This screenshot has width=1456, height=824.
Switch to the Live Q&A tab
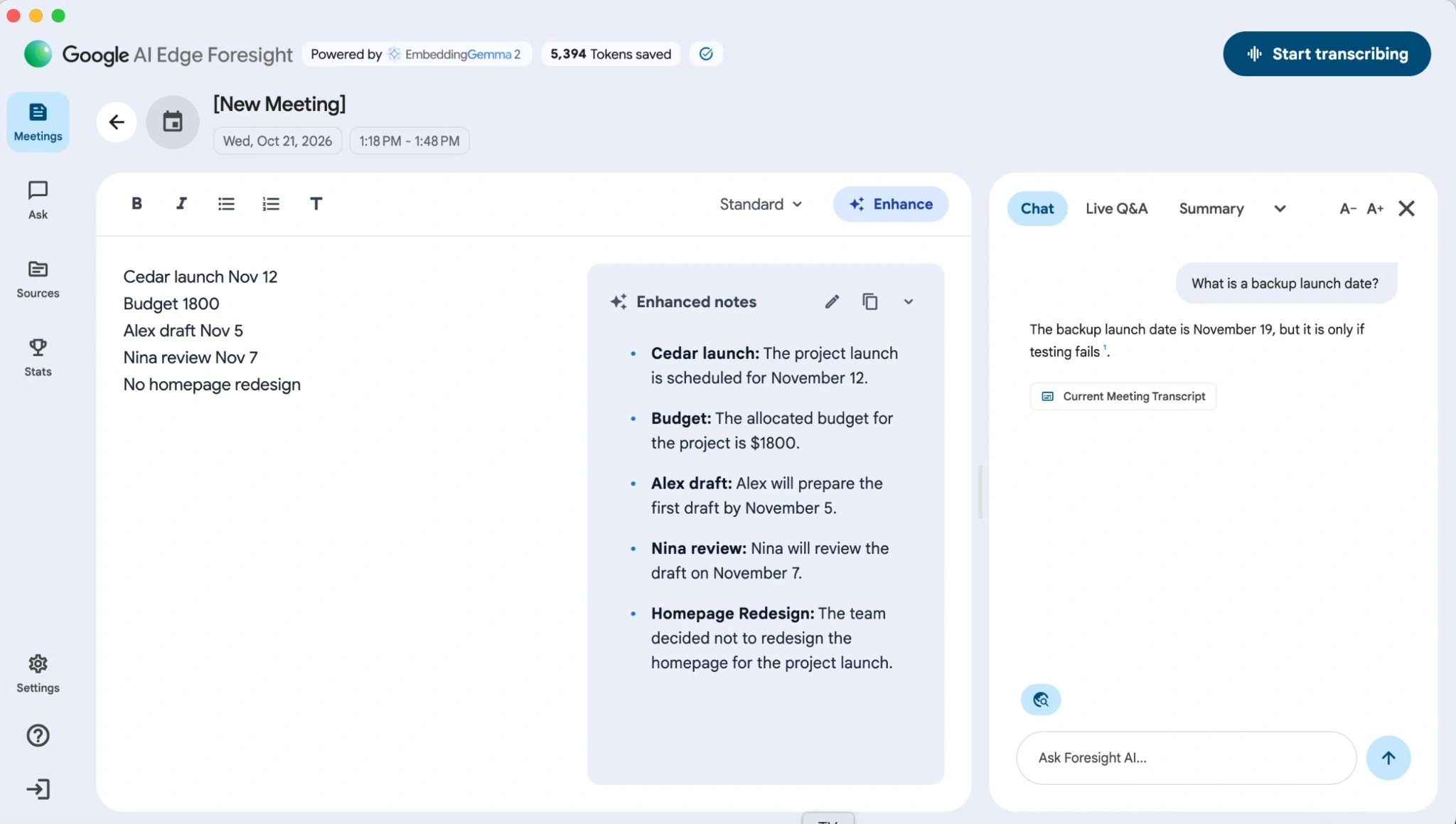coord(1116,208)
